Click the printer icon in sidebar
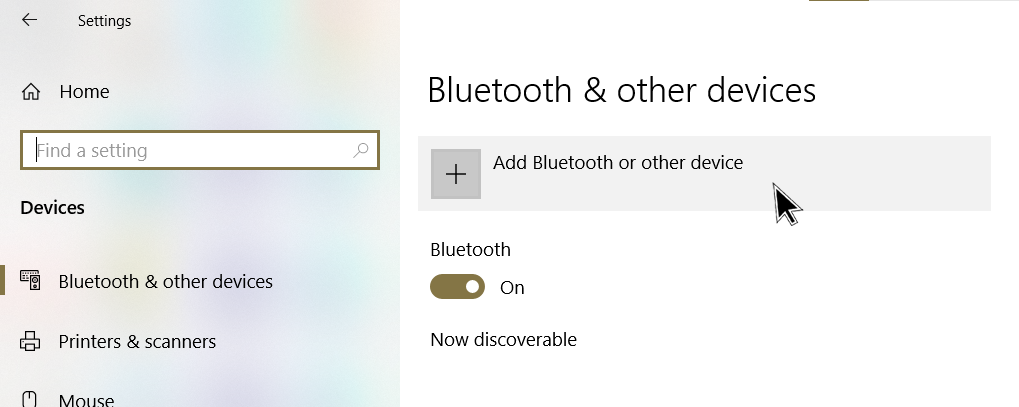The image size is (1019, 407). pos(30,341)
